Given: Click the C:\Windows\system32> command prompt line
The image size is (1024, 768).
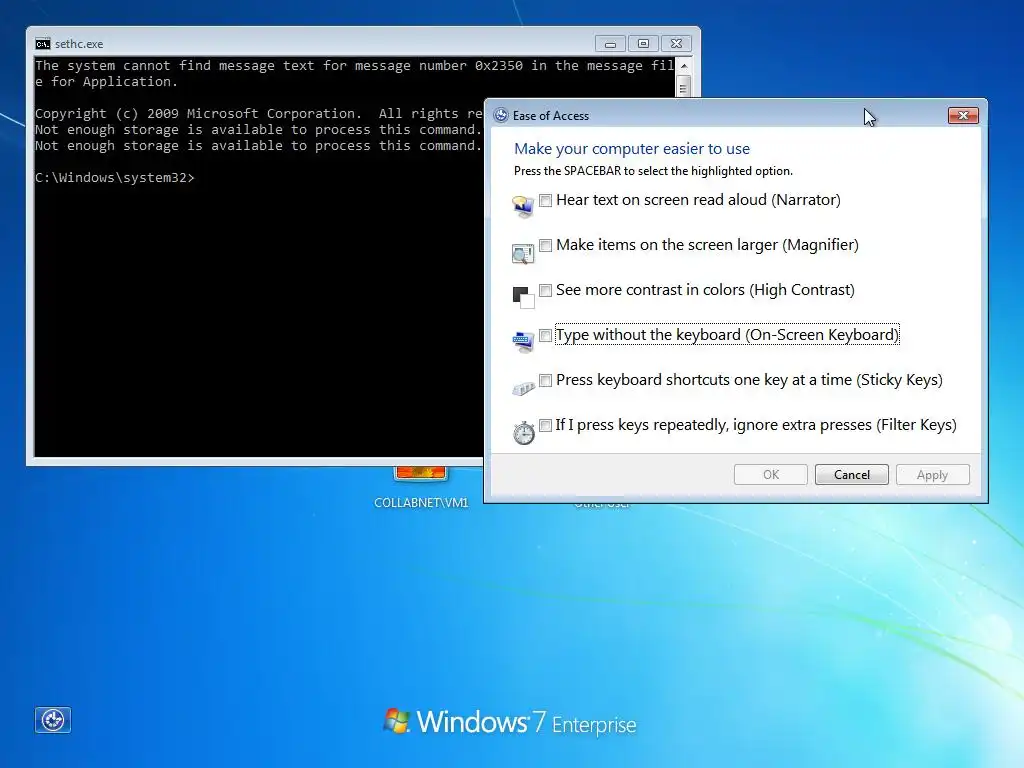Looking at the screenshot, I should (x=115, y=178).
